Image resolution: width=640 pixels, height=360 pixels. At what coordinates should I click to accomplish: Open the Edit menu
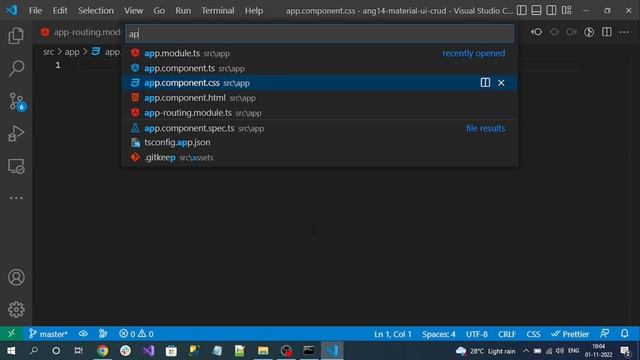[60, 11]
